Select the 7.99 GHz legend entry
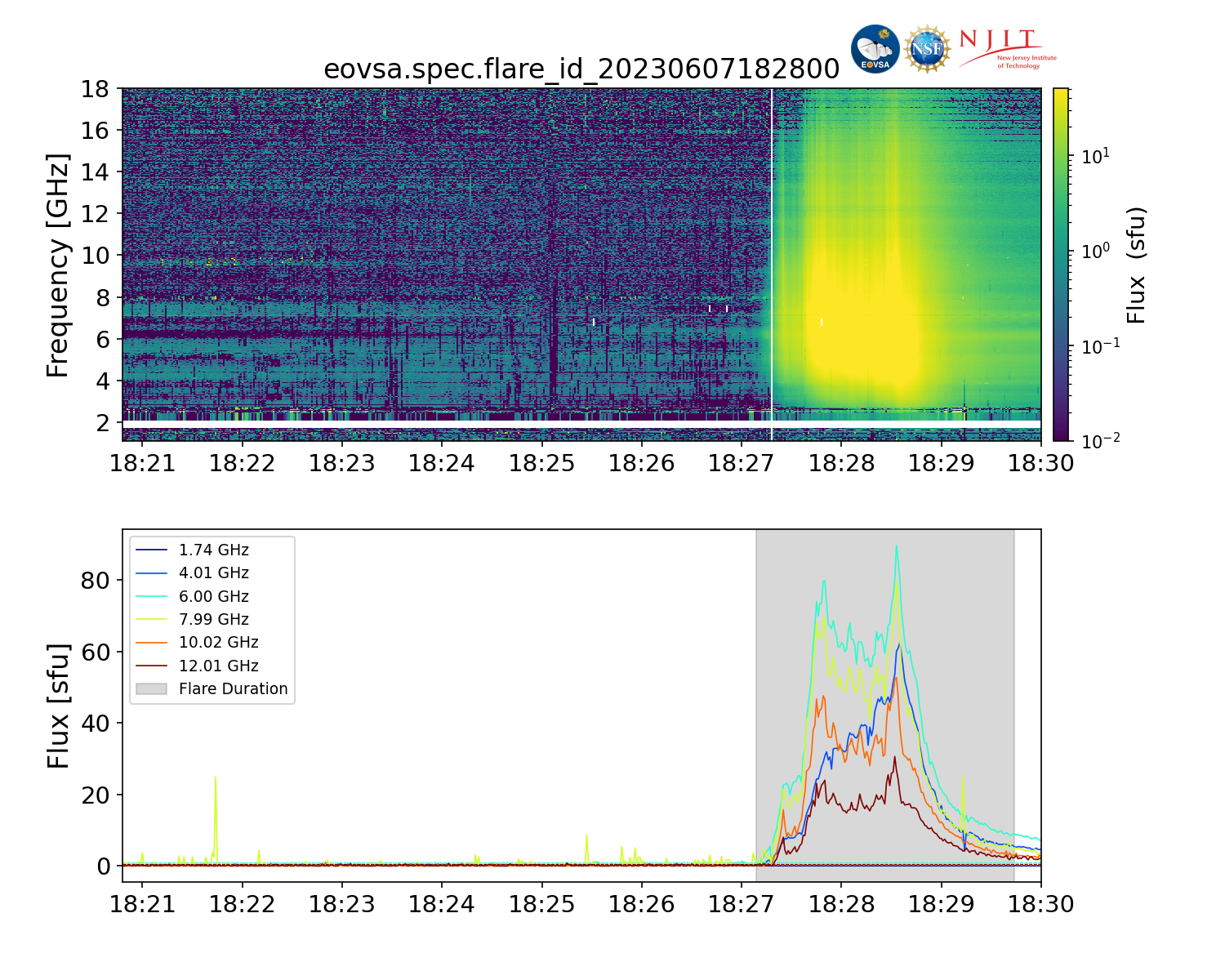 (192, 620)
